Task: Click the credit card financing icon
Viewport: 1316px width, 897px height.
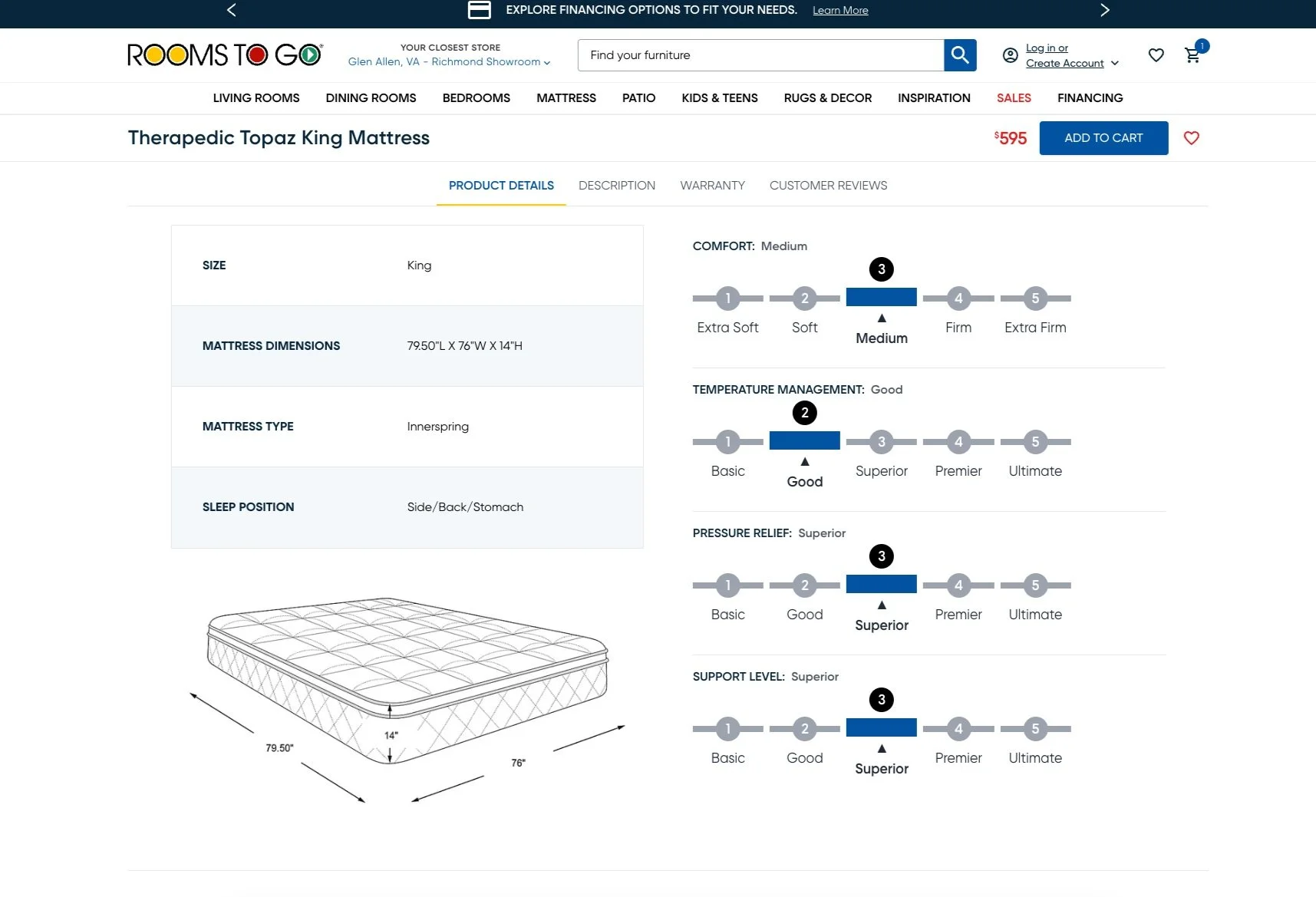Action: [480, 10]
